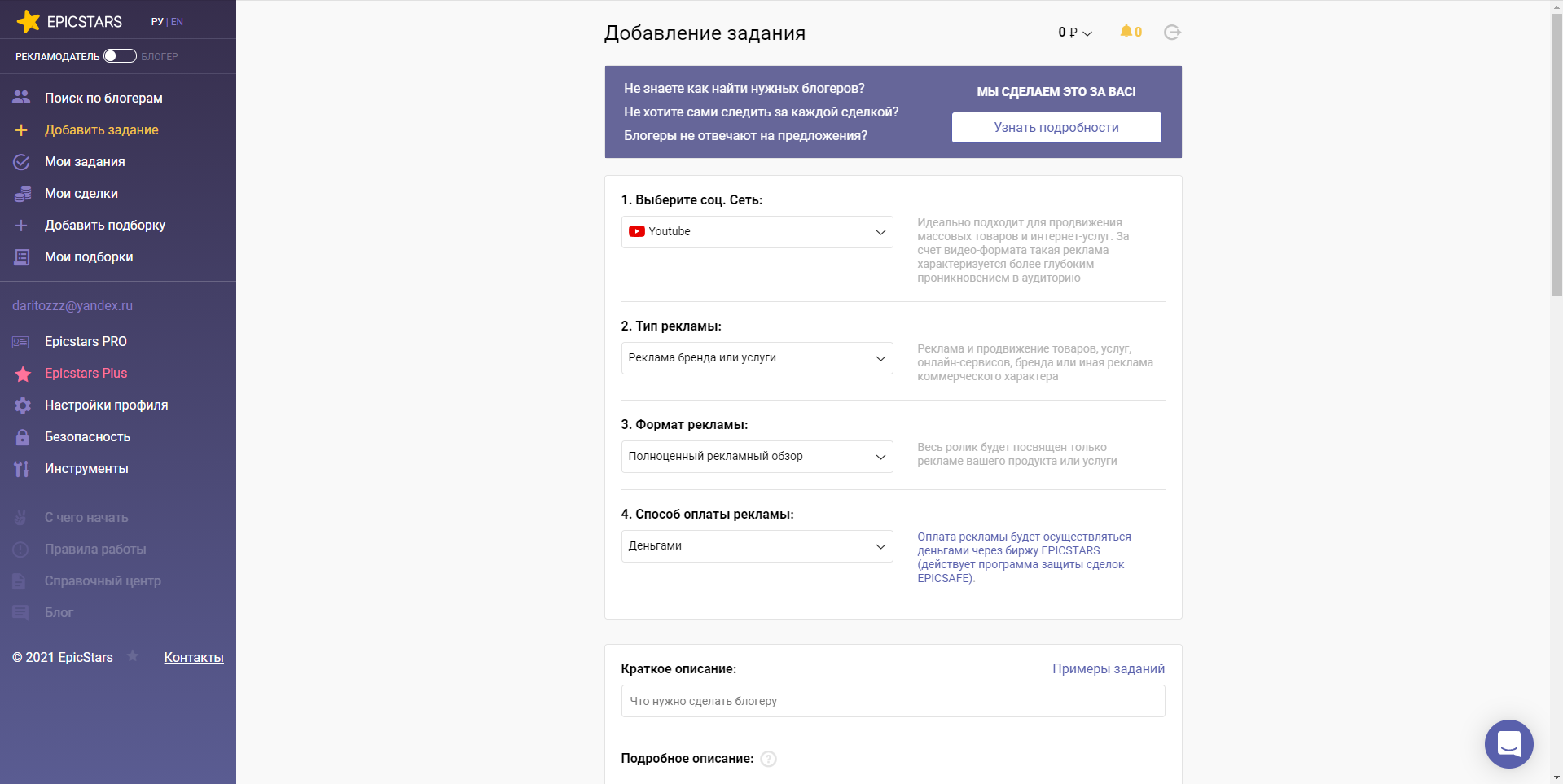Switch language to РУ
1563x784 pixels.
pos(157,22)
